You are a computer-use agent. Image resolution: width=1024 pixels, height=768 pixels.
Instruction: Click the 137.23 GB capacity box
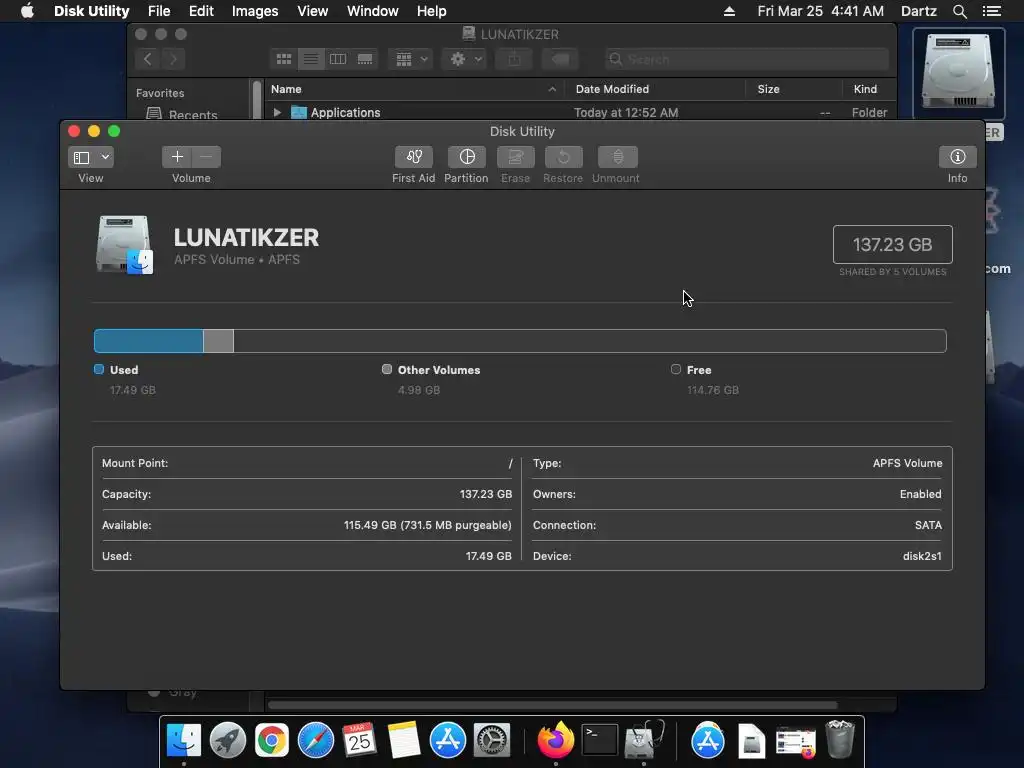pyautogui.click(x=892, y=244)
